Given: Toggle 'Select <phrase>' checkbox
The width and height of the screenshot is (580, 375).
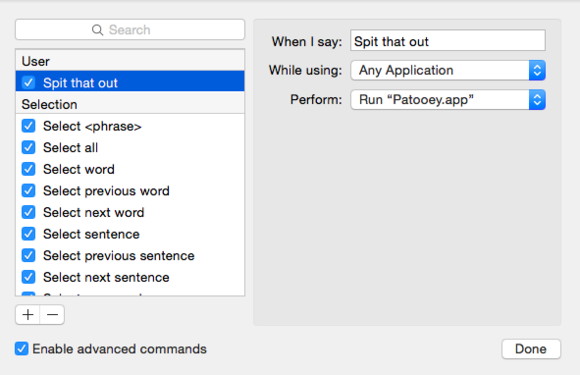Looking at the screenshot, I should 28,126.
